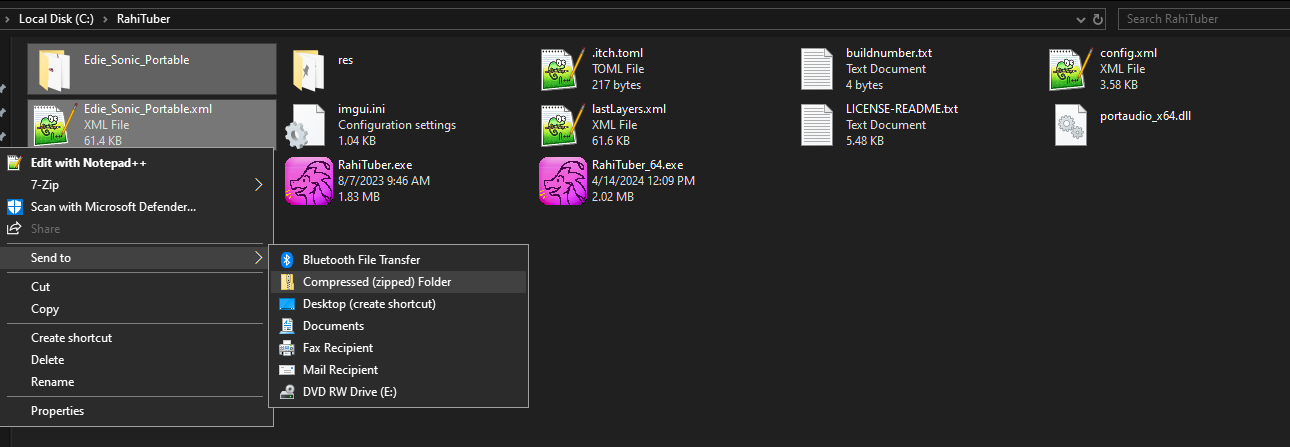Refresh the RahiTuber folder view
The width and height of the screenshot is (1290, 447).
(1099, 19)
